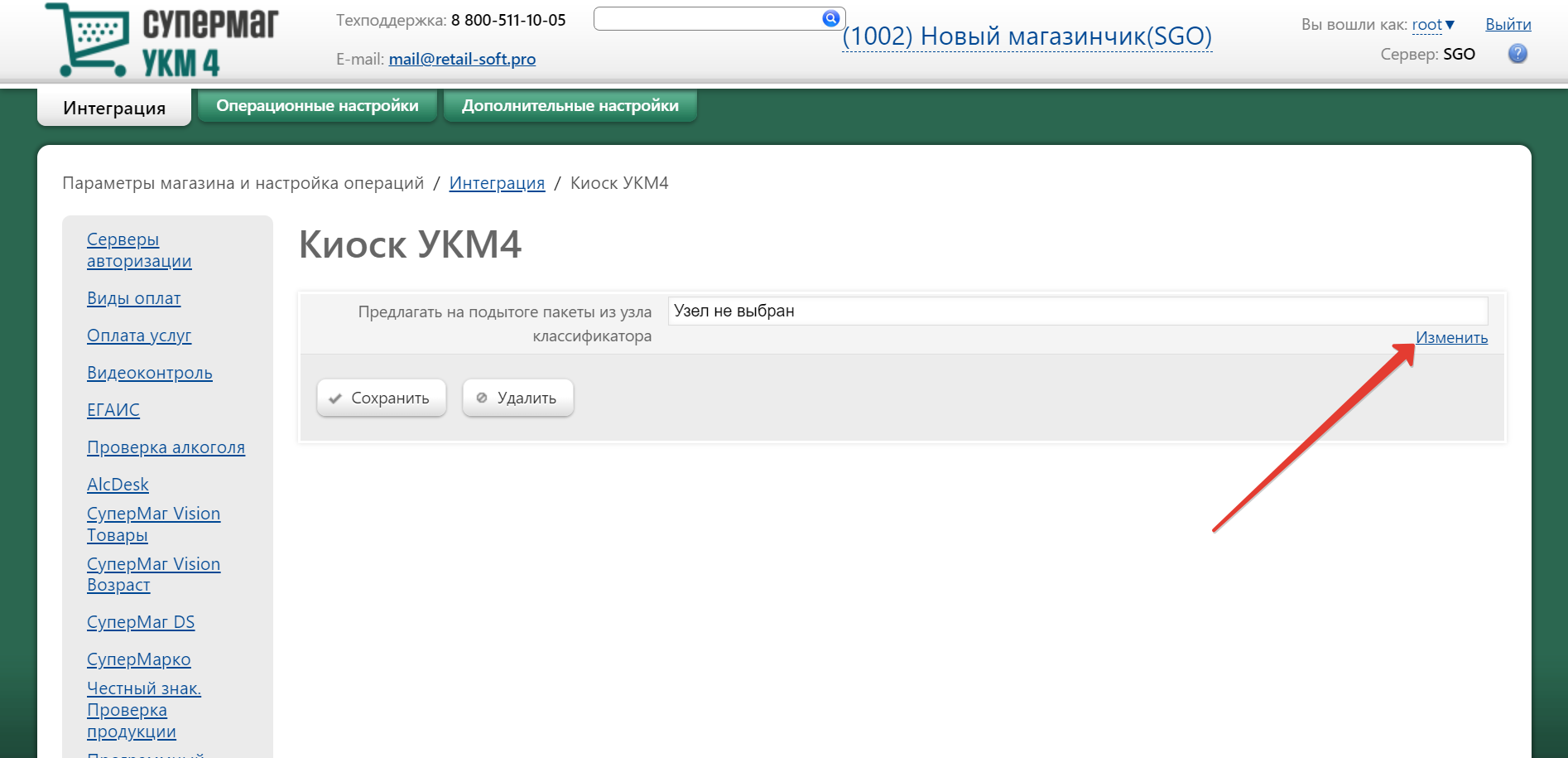
Task: Open СуперМаг DS in the sidebar
Action: [x=141, y=622]
